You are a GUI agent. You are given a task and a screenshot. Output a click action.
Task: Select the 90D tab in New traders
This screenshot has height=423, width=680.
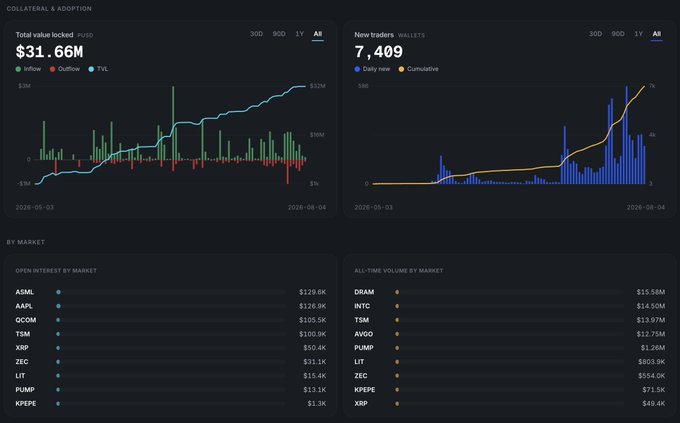coord(618,34)
